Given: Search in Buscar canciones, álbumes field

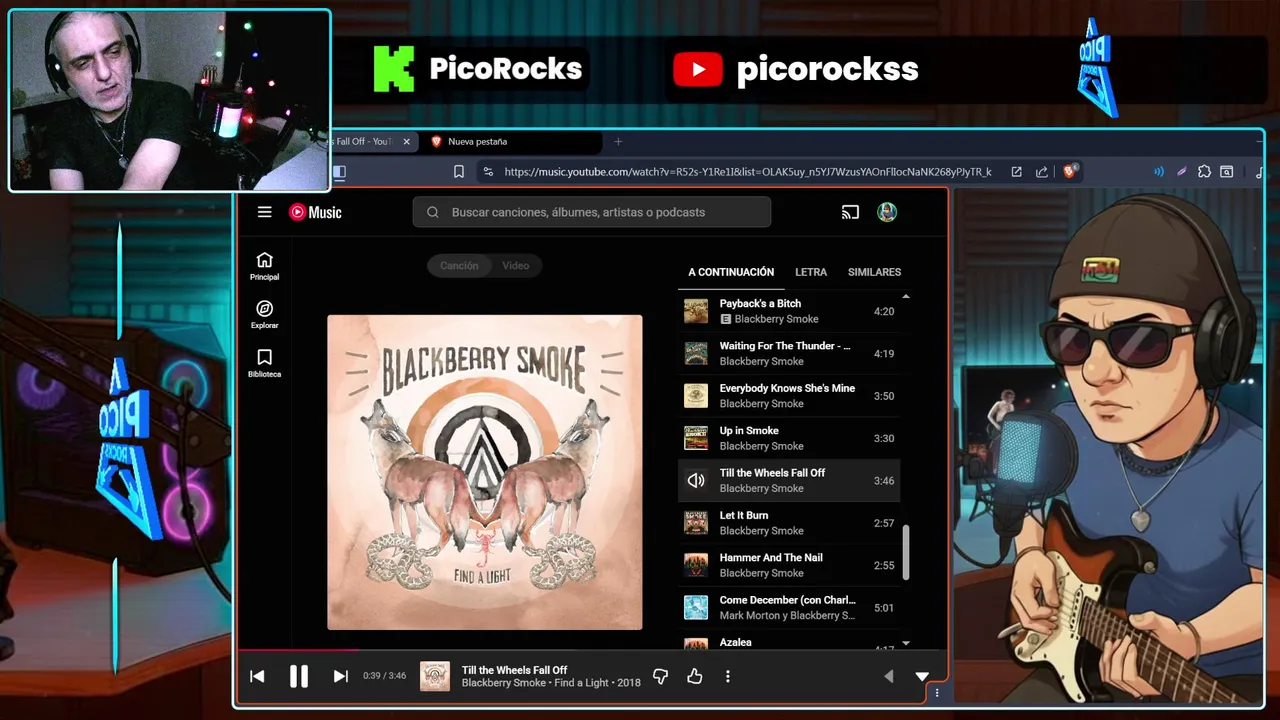Looking at the screenshot, I should tap(592, 212).
